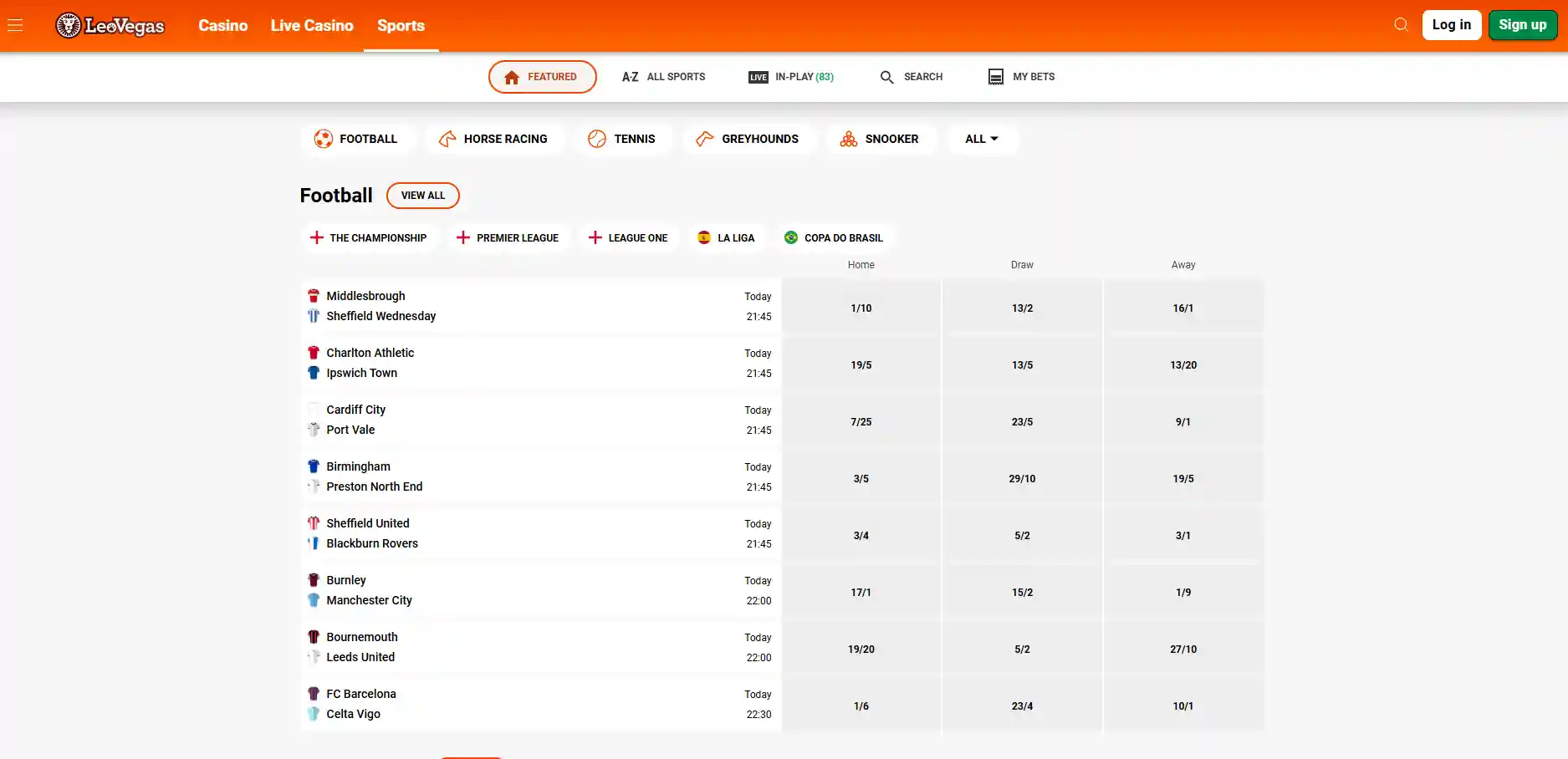Select Birmingham home odds 3/5

click(861, 479)
